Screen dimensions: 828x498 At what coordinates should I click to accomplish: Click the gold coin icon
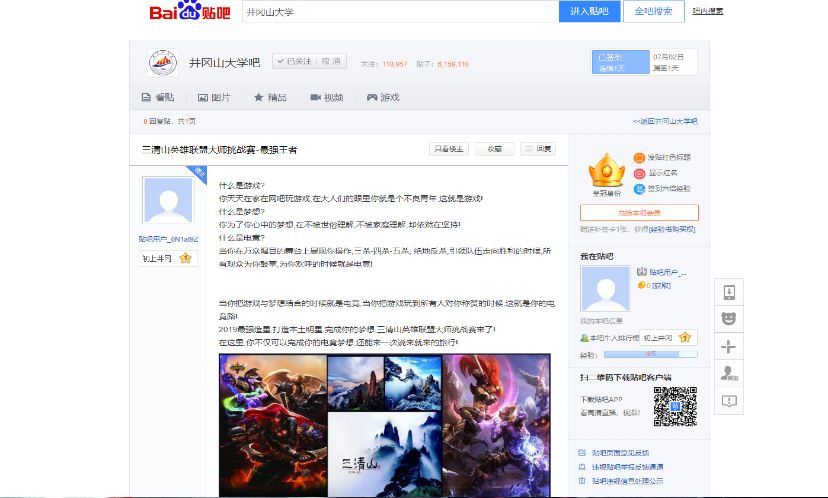click(x=641, y=285)
